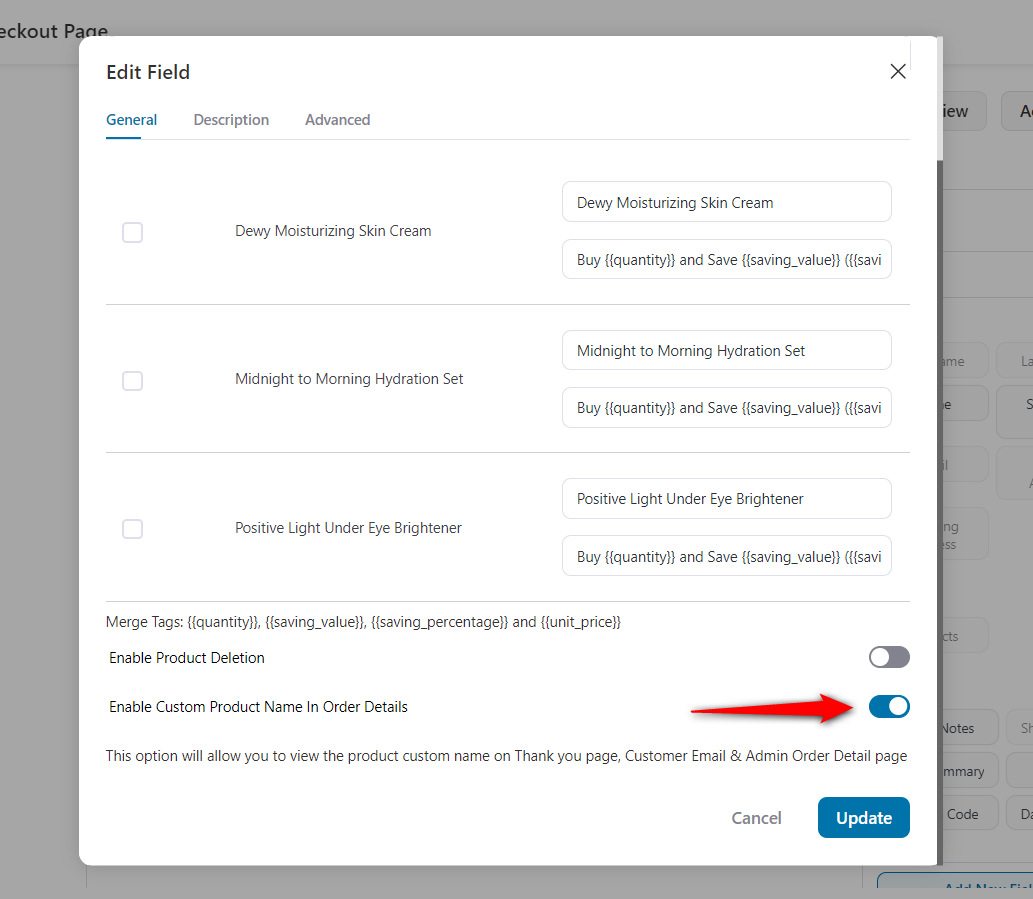
Task: Click the Enable Product Deletion label
Action: [x=186, y=657]
